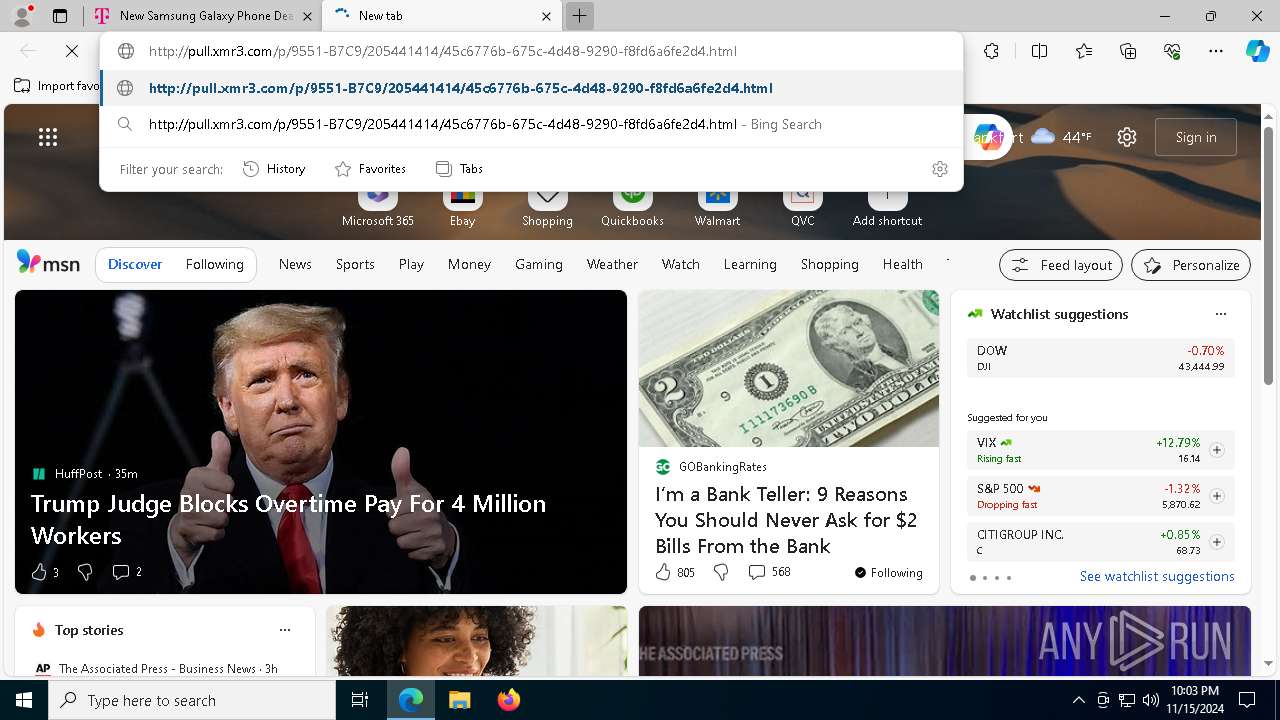
Task: Open the DOW watchlist row
Action: pos(1100,358)
